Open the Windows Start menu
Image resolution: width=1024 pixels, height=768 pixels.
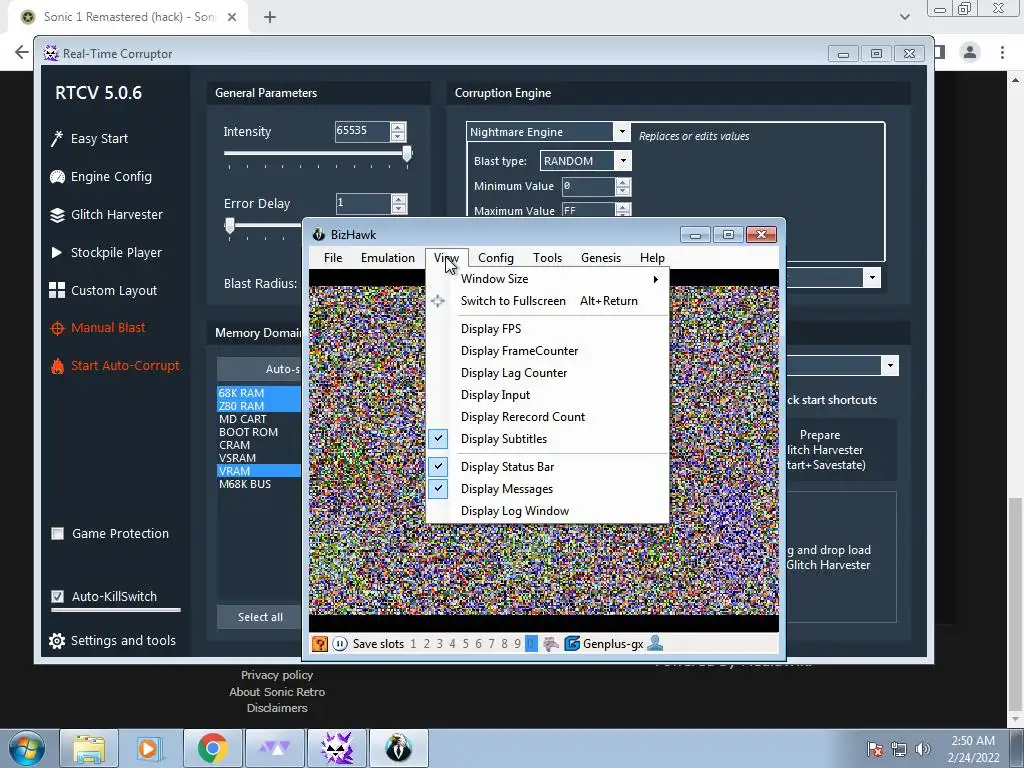click(27, 748)
